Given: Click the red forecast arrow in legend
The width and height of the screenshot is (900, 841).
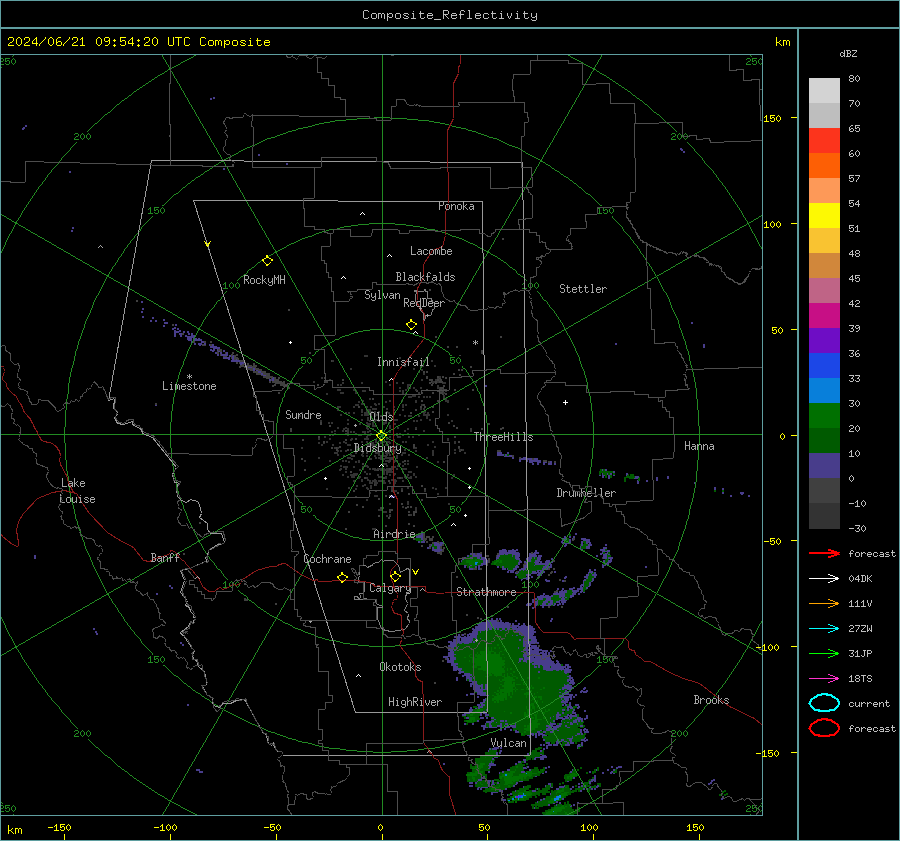Looking at the screenshot, I should click(x=824, y=553).
